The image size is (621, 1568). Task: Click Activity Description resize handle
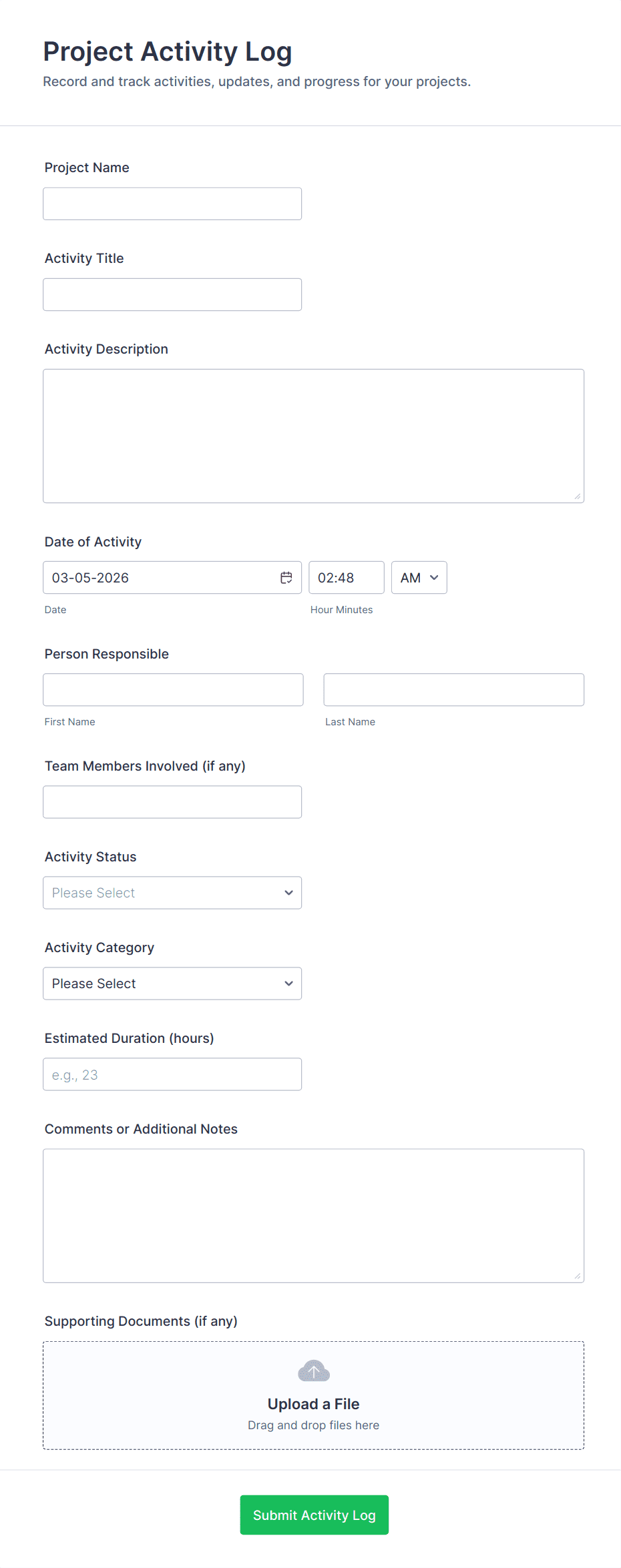pos(578,496)
